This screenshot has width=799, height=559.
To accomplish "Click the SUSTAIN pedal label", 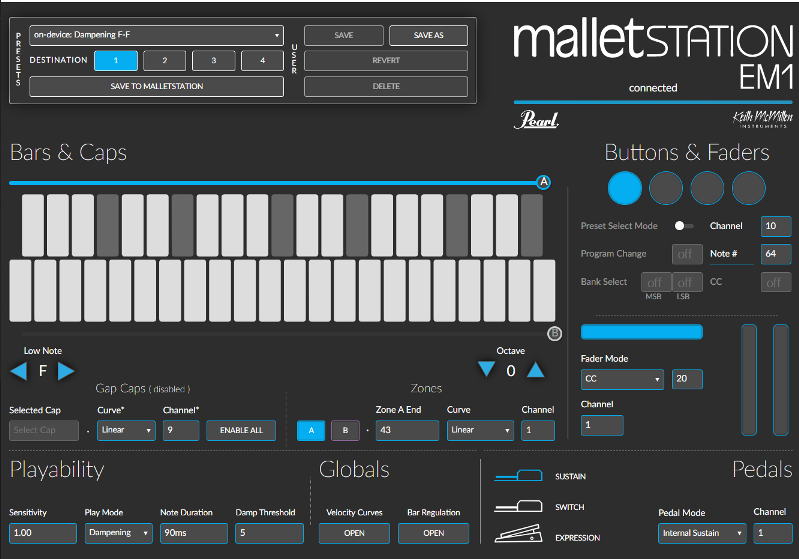I will point(570,476).
